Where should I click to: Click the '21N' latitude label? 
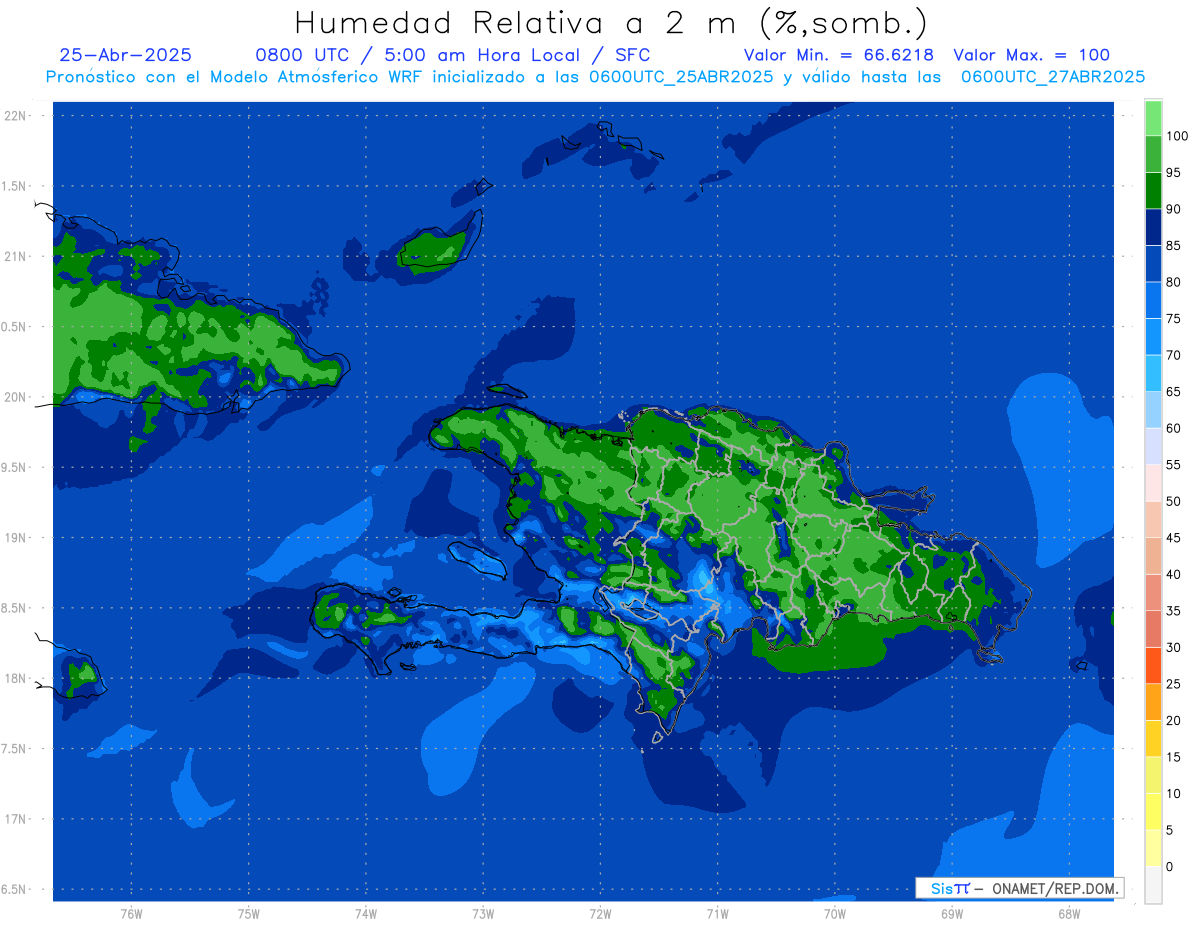point(15,256)
